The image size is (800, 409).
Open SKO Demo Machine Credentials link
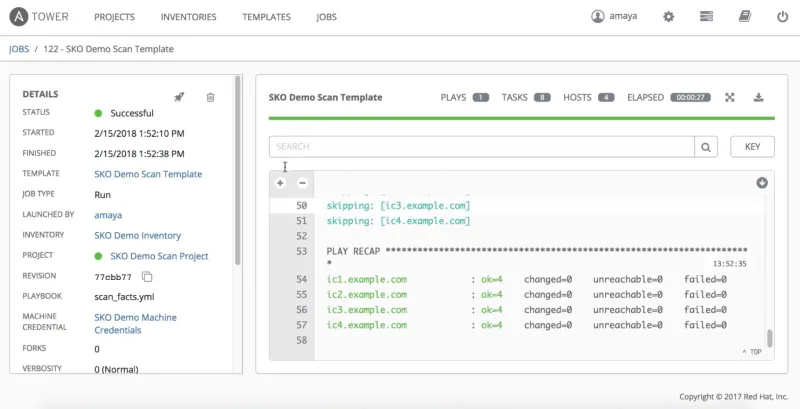pos(135,323)
